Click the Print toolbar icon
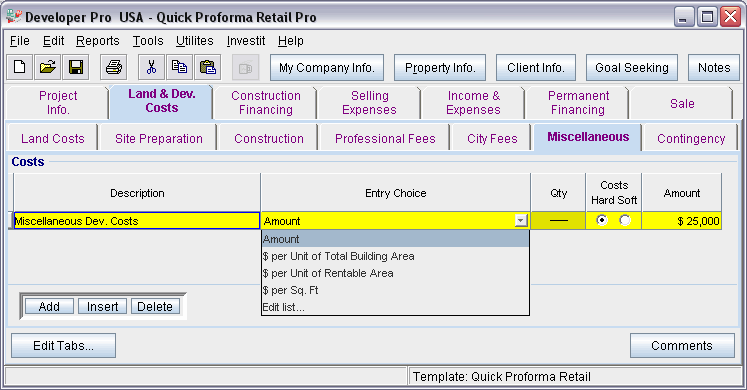747x390 pixels. pos(113,67)
